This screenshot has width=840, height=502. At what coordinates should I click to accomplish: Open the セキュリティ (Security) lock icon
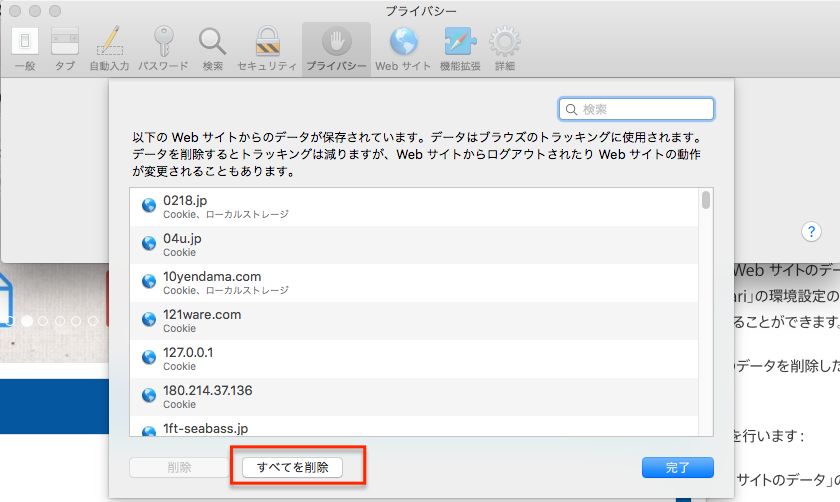coord(266,43)
